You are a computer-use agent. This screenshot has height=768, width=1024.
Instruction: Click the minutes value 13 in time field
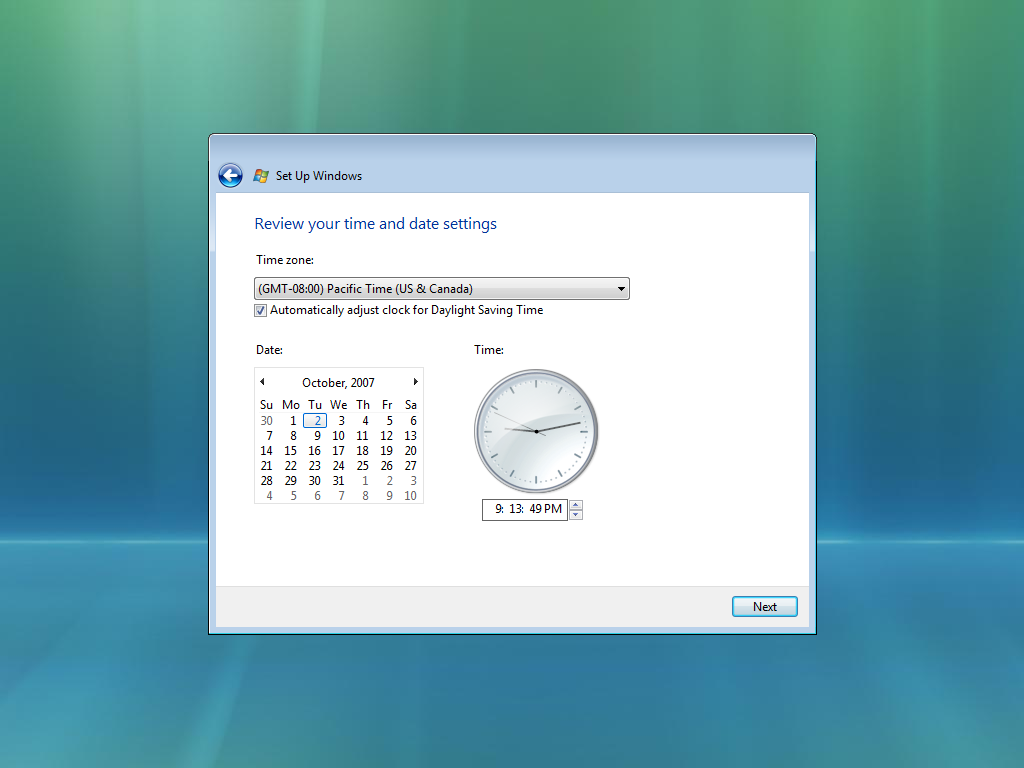pyautogui.click(x=516, y=509)
